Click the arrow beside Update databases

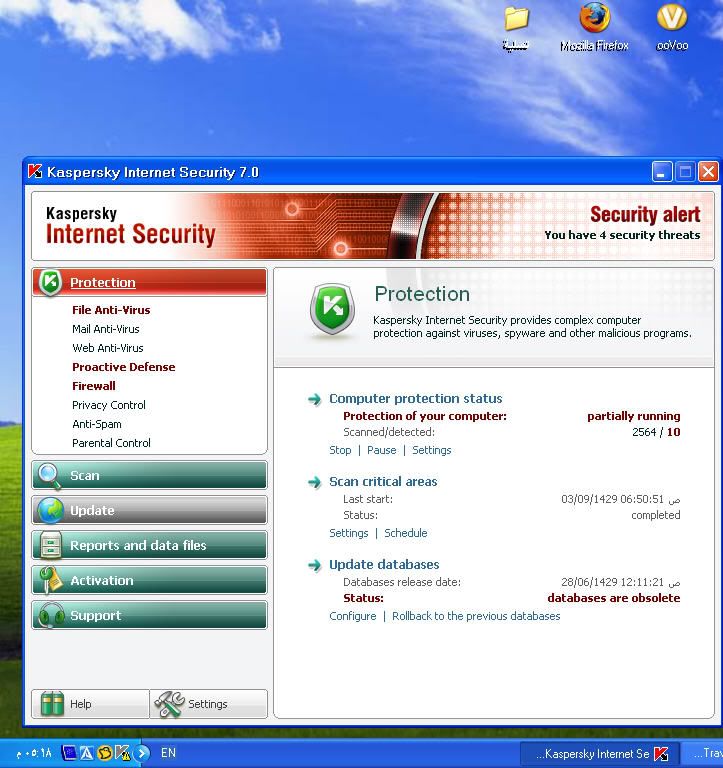[314, 565]
